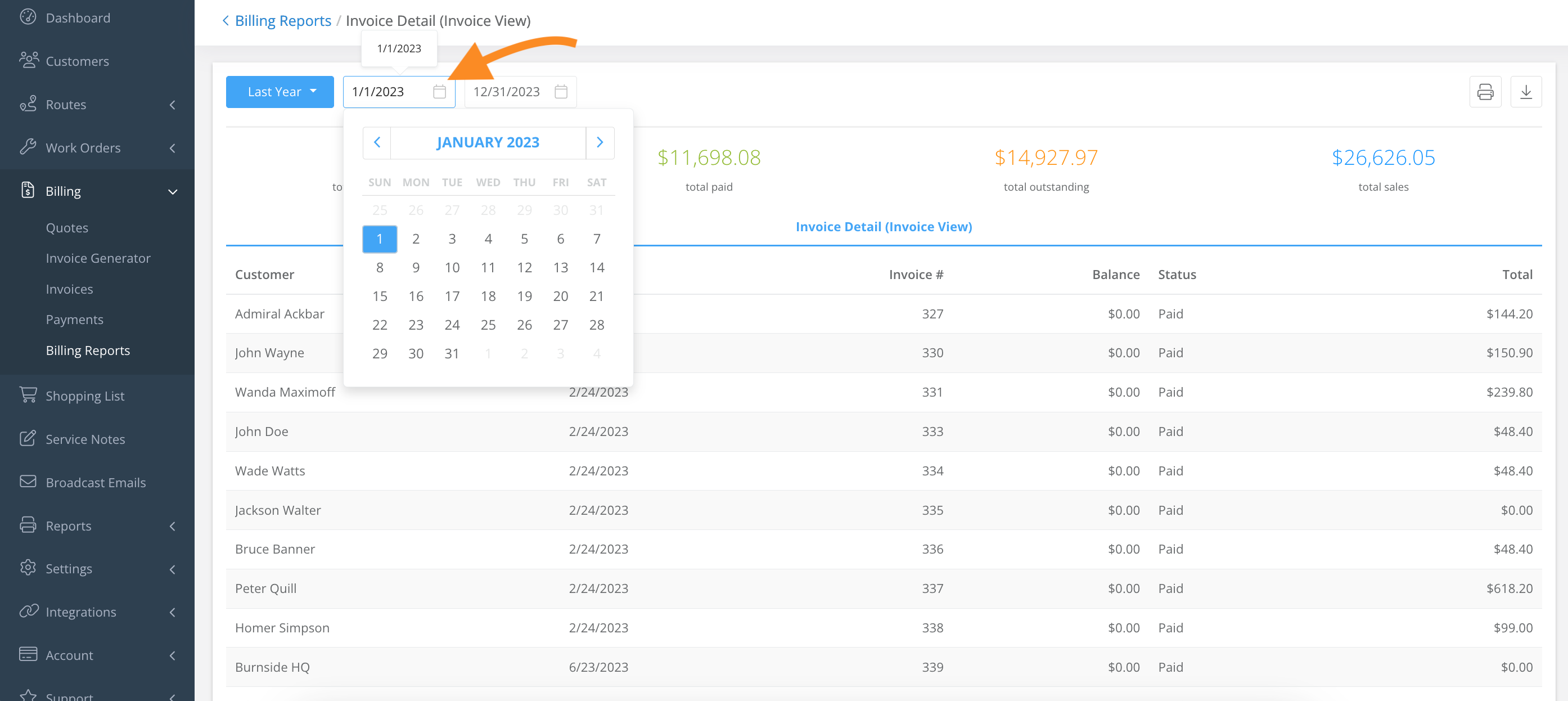Click the start date input 1/1/2023

tap(399, 92)
